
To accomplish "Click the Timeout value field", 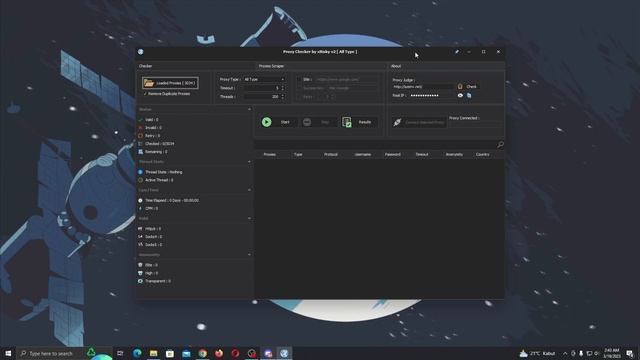I will tap(262, 88).
